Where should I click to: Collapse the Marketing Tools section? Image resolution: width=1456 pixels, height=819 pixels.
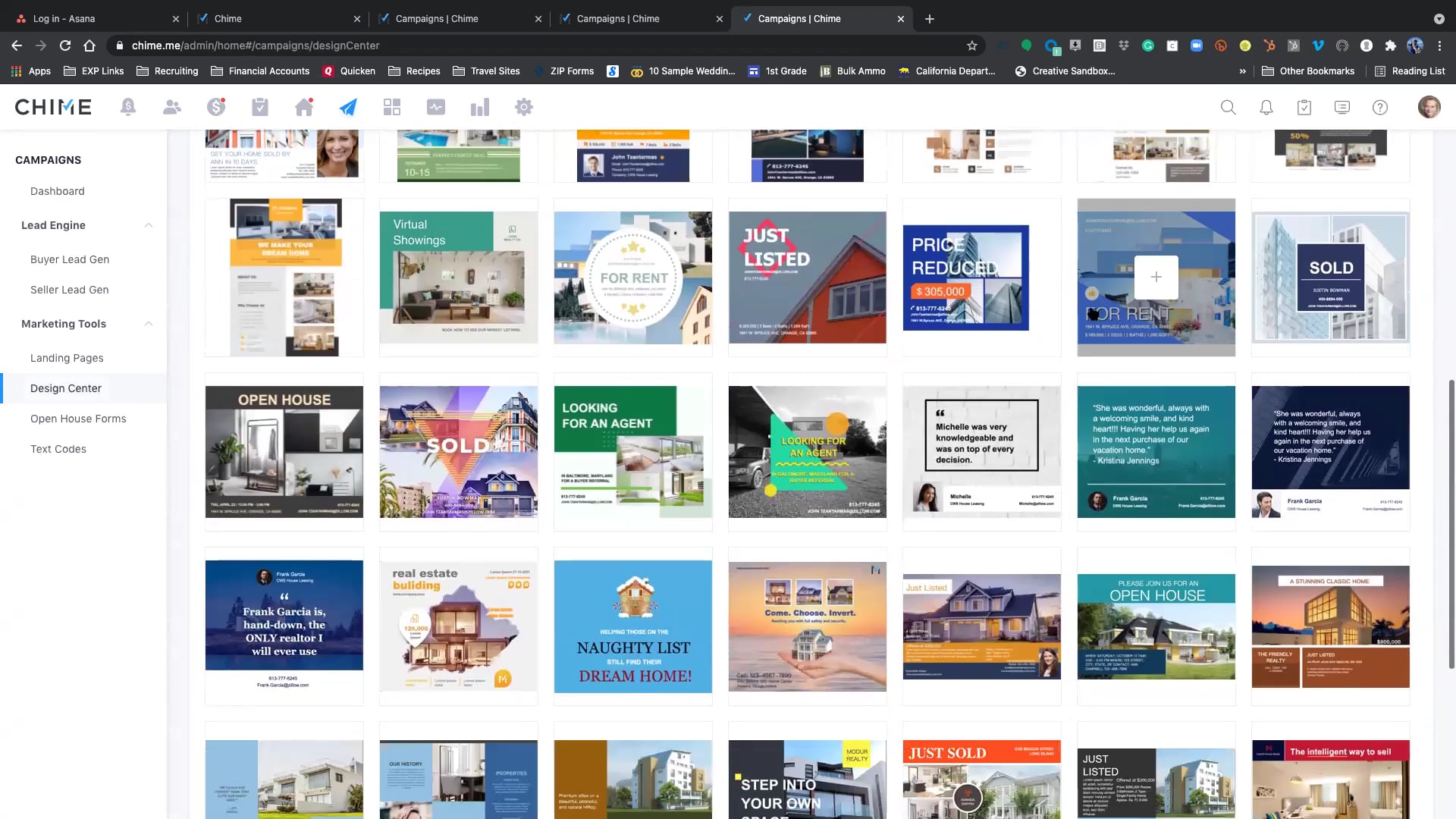148,324
